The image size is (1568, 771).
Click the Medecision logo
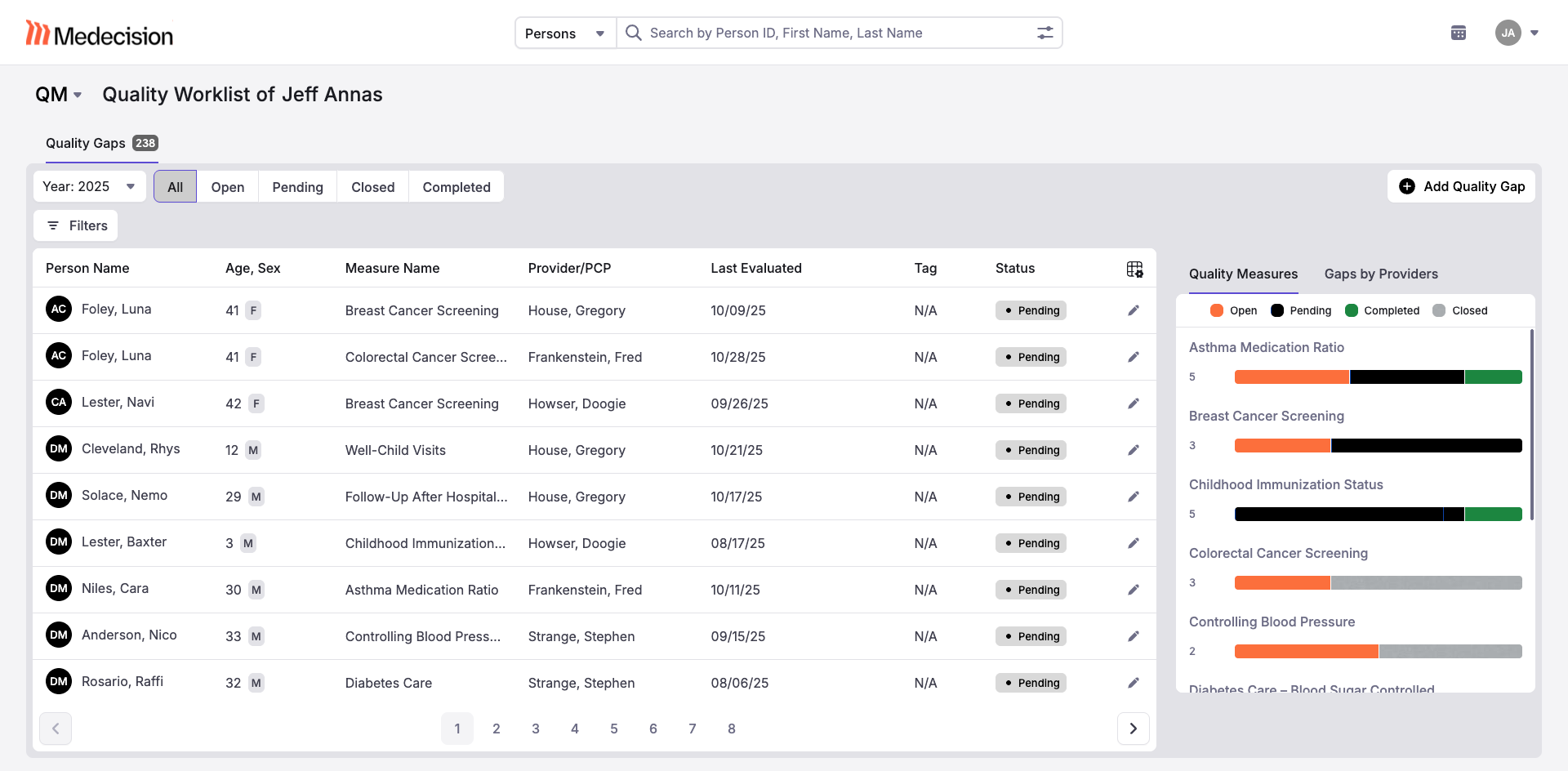tap(100, 33)
